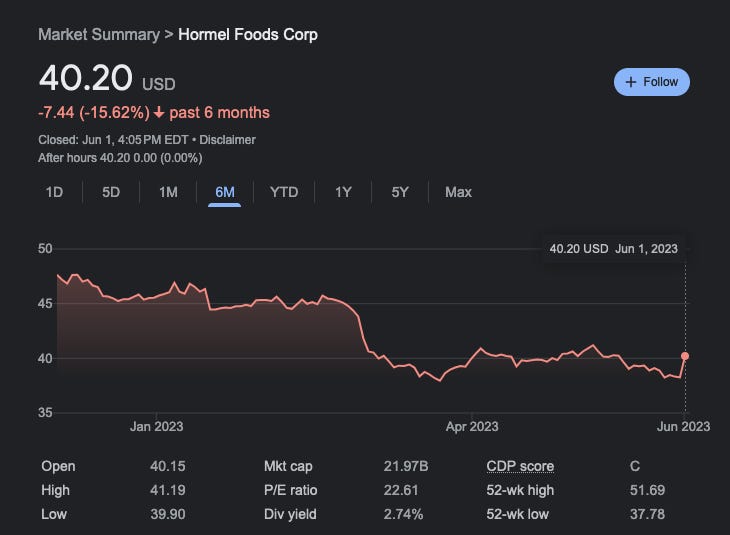Click the -7.44 (-15.62%) change text
This screenshot has width=730, height=535.
click(94, 113)
